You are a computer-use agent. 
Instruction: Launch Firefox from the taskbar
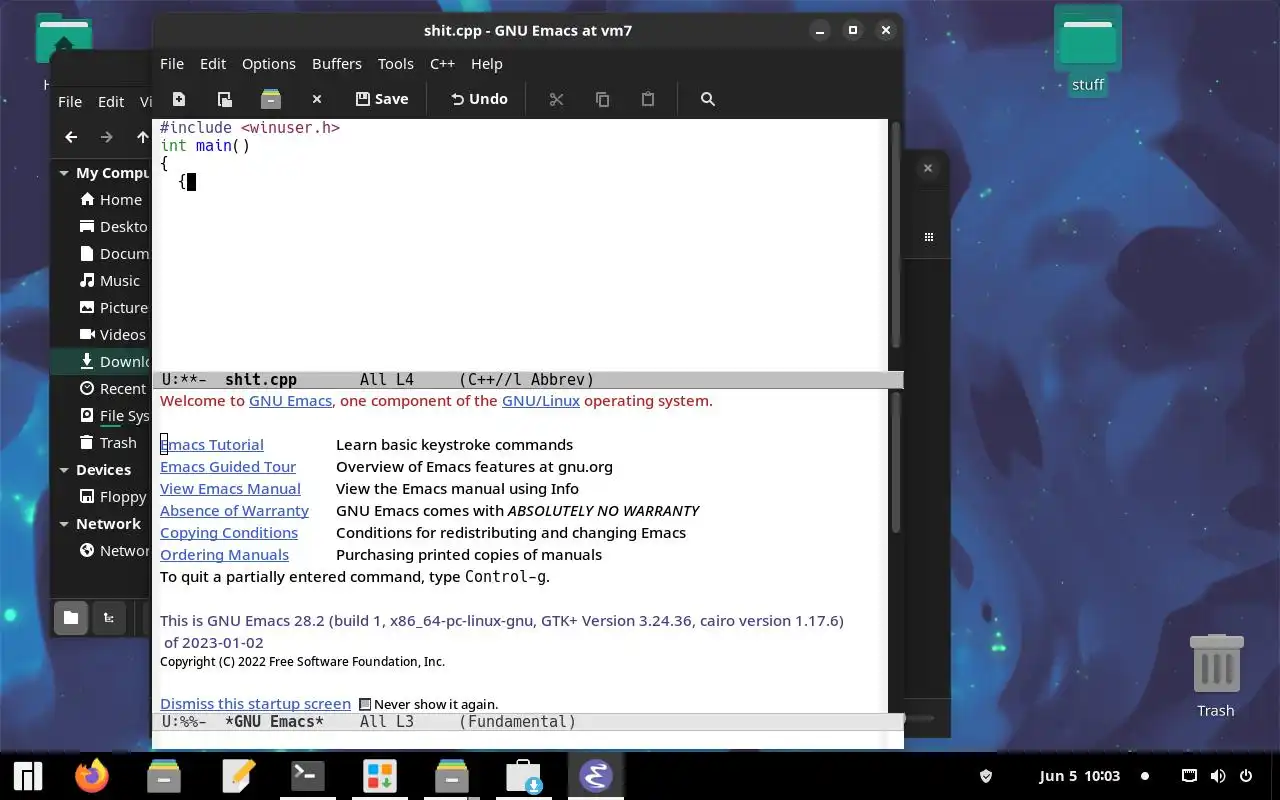(92, 776)
